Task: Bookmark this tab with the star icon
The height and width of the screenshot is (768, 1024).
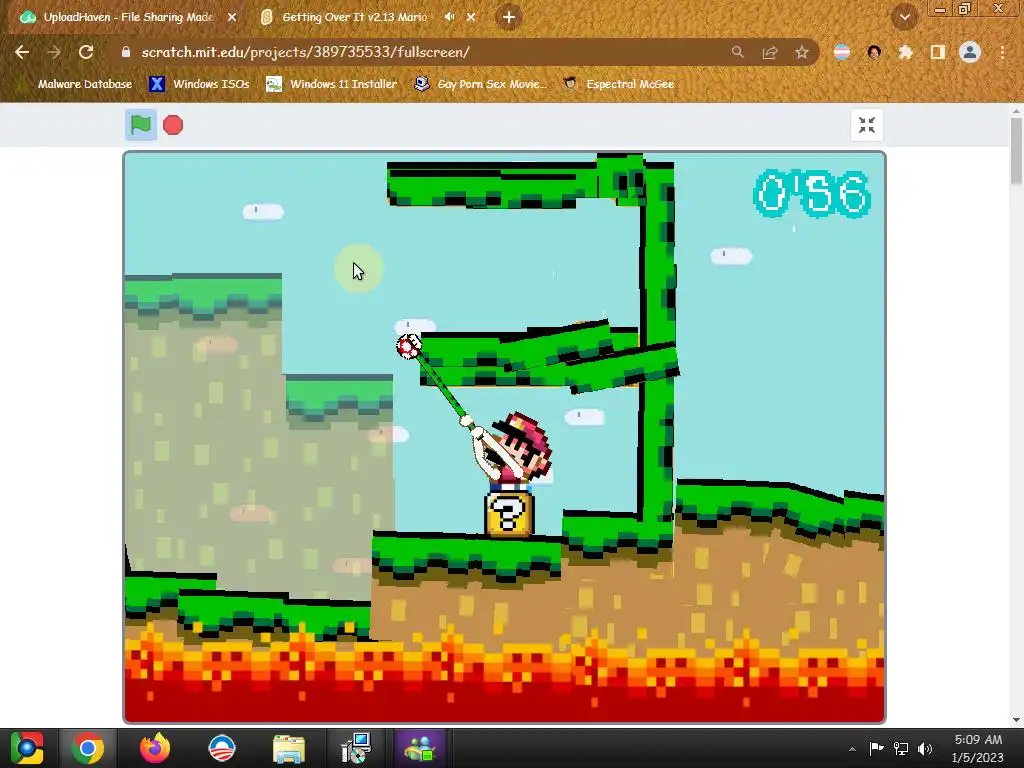Action: click(x=802, y=52)
